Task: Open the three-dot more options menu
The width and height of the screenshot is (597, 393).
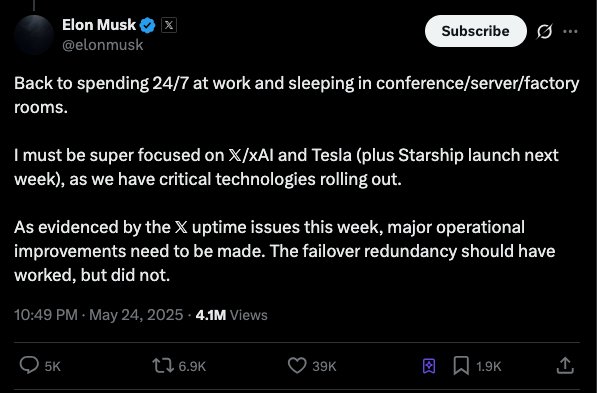Action: click(x=570, y=31)
